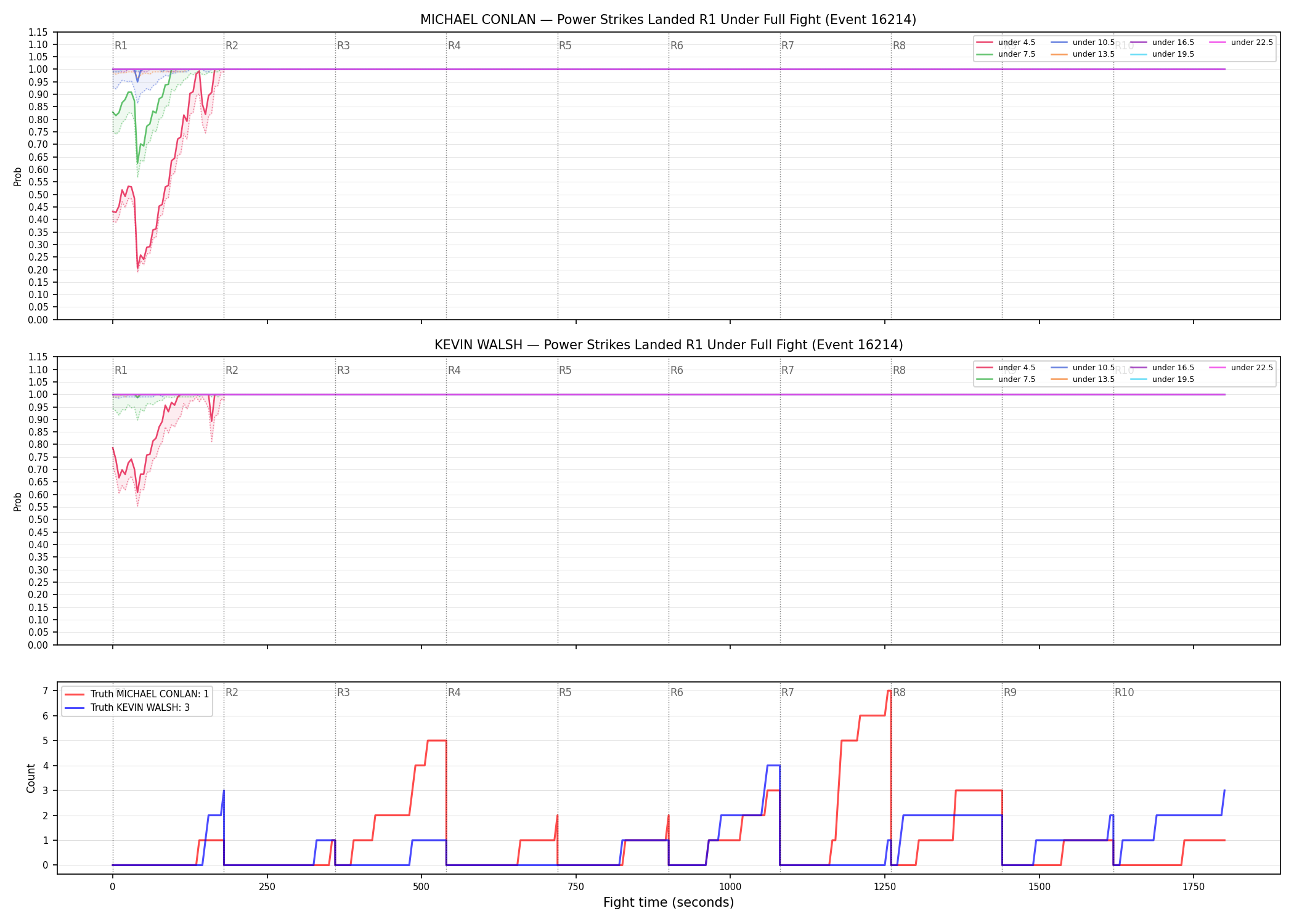Screen dimensions: 1294x924
Task: Click 'under 16.5' legend entry in Conlan chart
Action: pos(1162,43)
